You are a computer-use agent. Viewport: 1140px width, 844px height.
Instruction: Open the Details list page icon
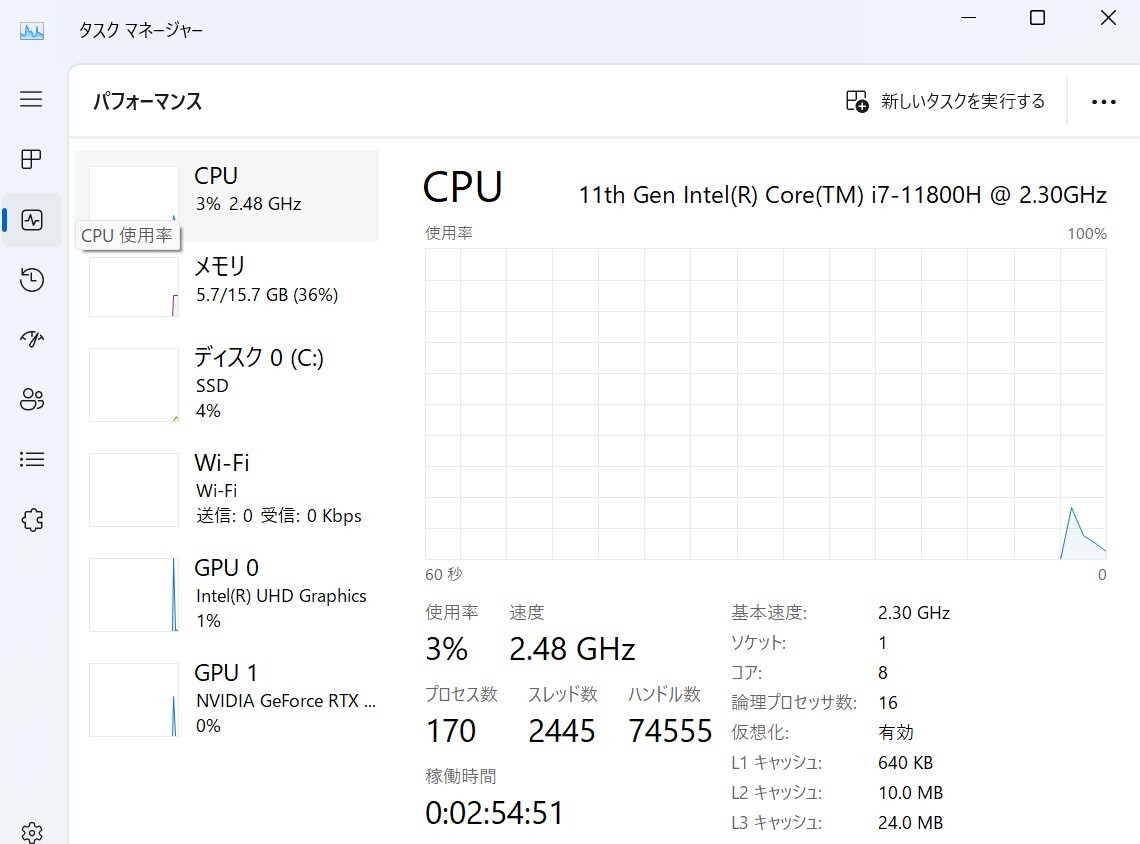coord(32,460)
